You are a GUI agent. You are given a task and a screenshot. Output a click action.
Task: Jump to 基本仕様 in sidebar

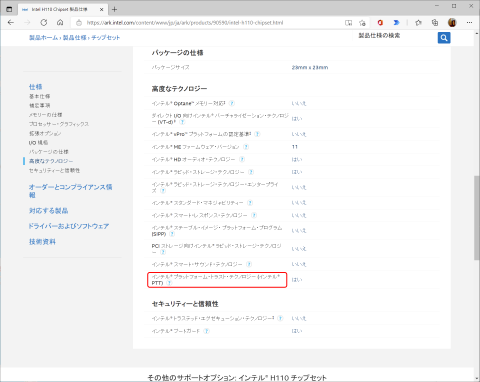pyautogui.click(x=39, y=96)
